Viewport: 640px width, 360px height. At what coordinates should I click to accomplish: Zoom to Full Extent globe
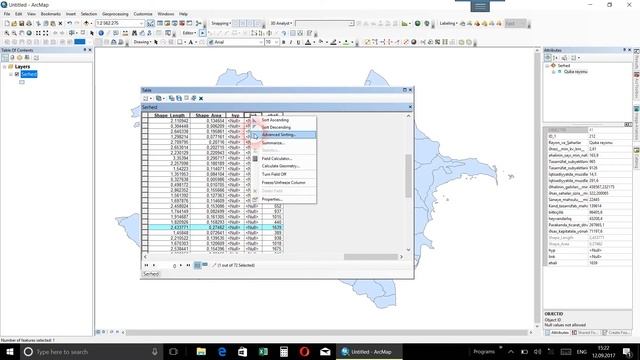tap(29, 33)
